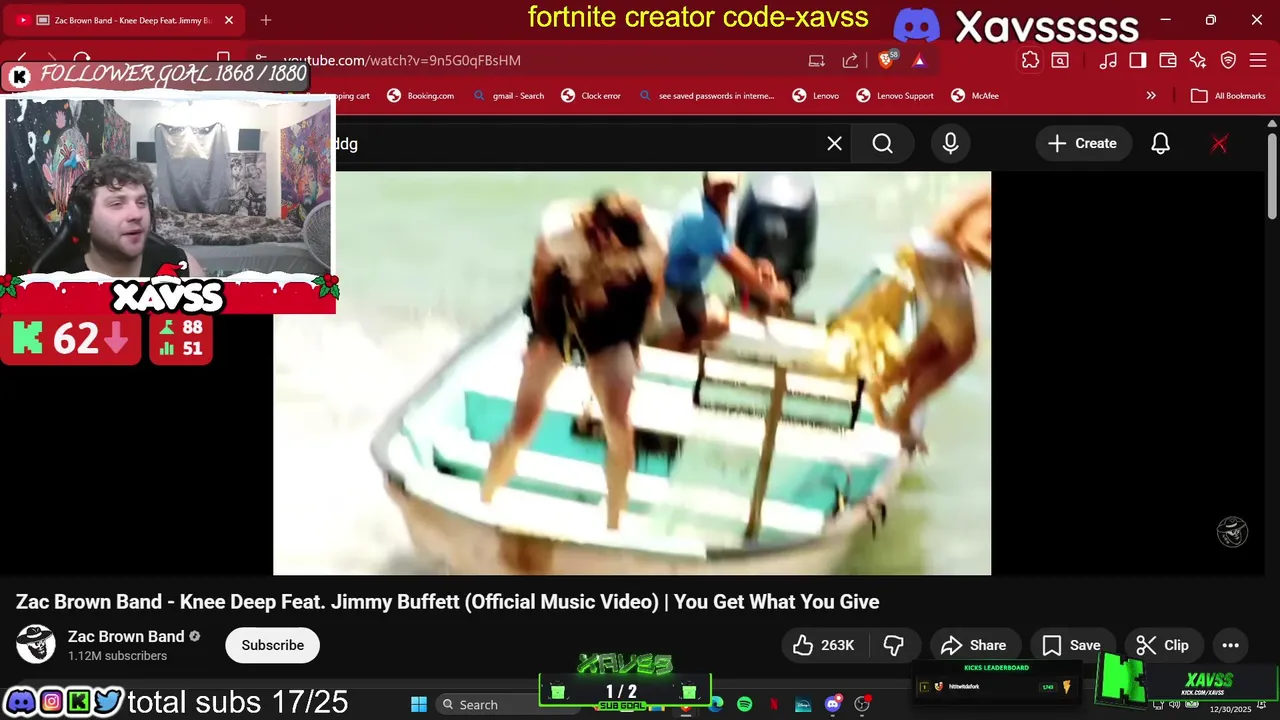The height and width of the screenshot is (720, 1280).
Task: Click the Zac Brown Band channel avatar
Action: click(x=36, y=645)
